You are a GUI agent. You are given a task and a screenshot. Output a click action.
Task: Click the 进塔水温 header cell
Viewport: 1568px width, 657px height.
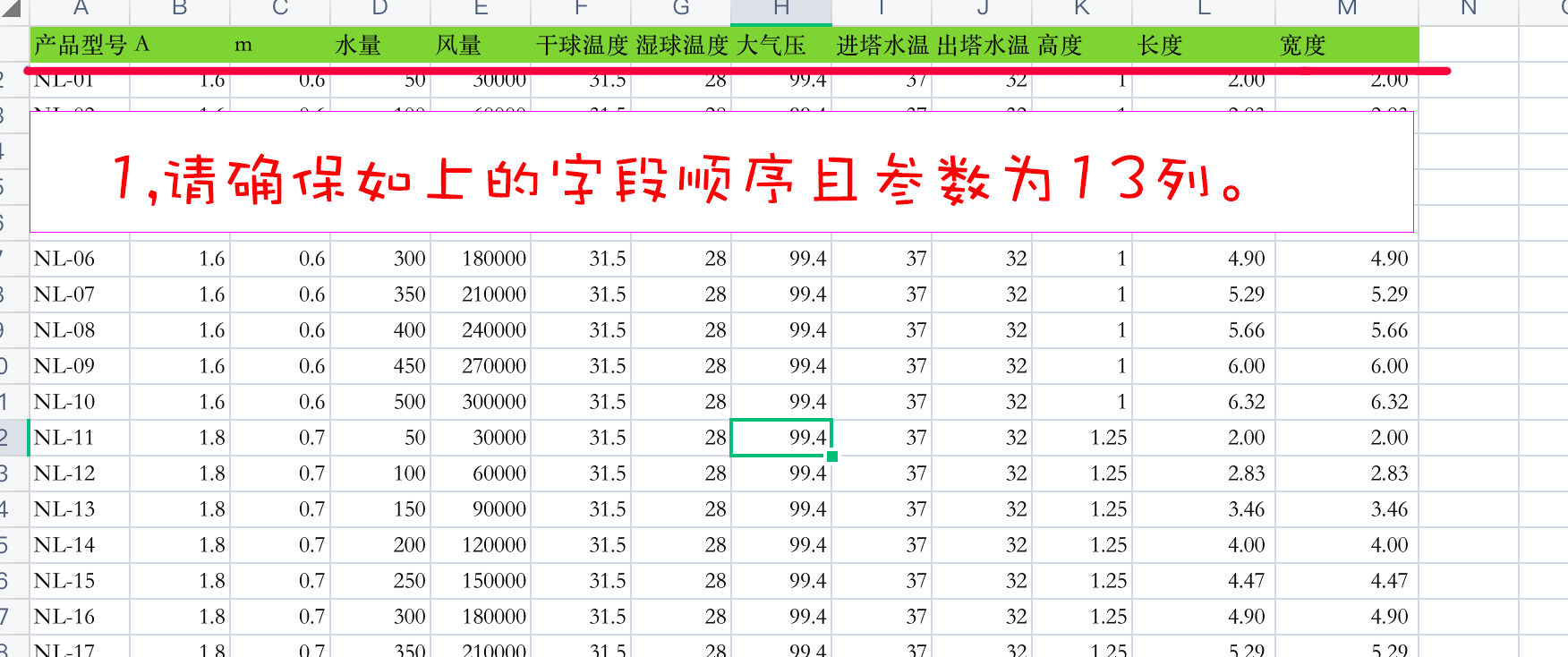point(882,45)
